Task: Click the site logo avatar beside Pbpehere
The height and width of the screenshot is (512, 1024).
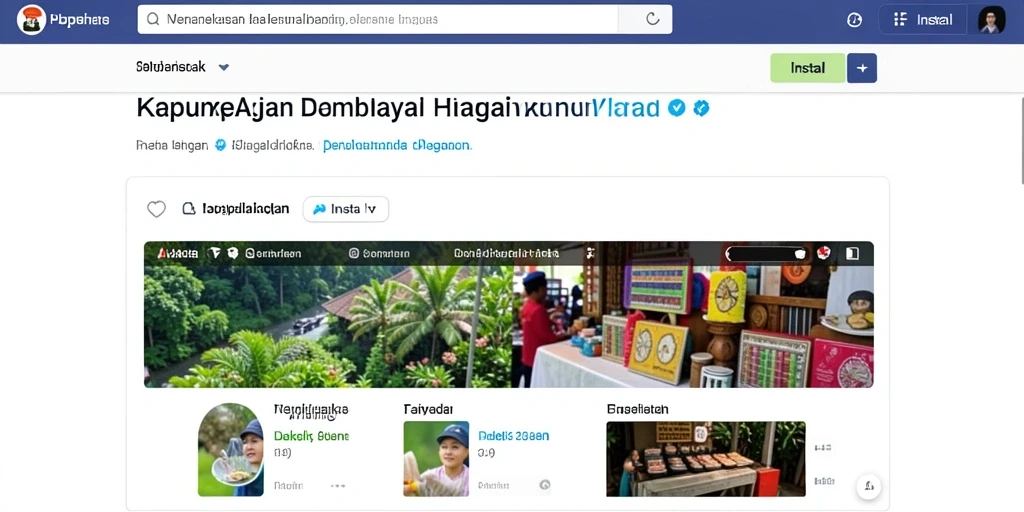Action: coord(31,20)
